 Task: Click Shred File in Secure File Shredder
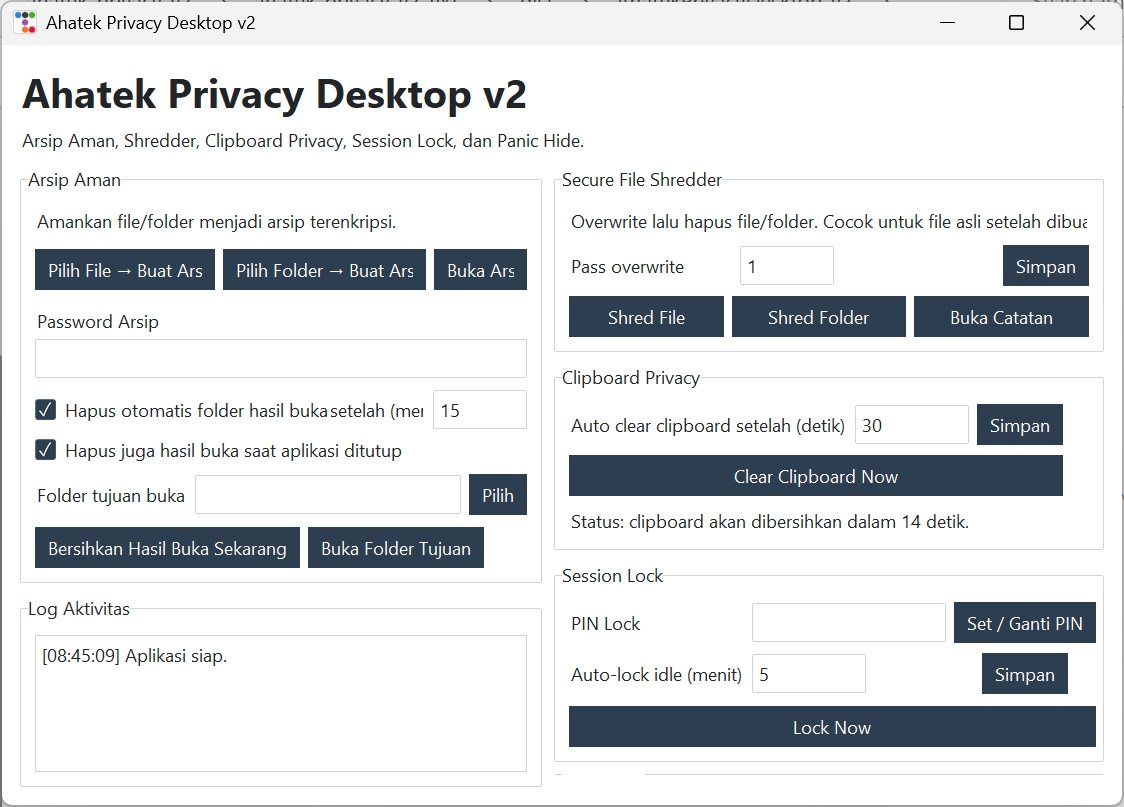tap(646, 316)
